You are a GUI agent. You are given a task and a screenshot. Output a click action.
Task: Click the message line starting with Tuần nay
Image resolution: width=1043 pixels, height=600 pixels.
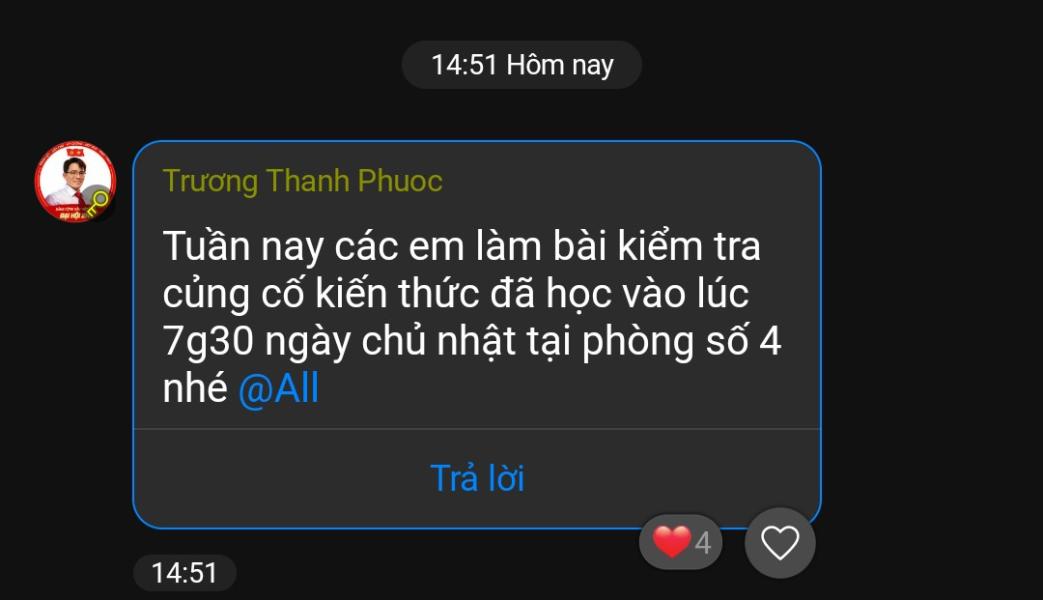pyautogui.click(x=462, y=246)
